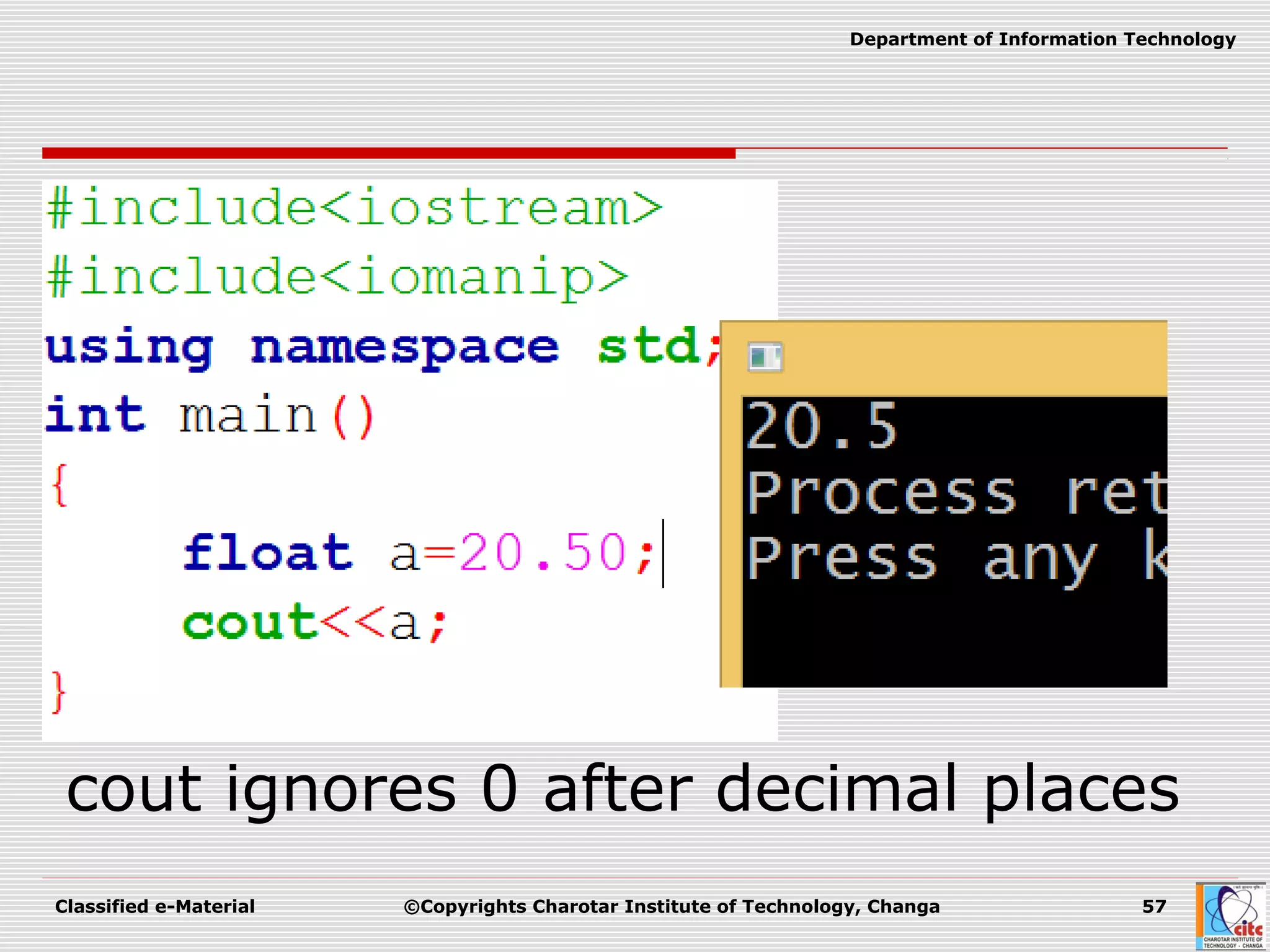1270x952 pixels.
Task: Click the console window icon in title bar
Action: [x=765, y=357]
